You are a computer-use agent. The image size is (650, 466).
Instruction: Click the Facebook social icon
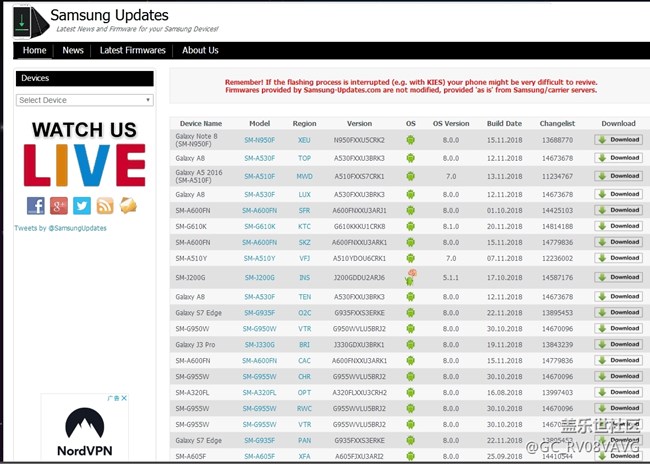(x=36, y=205)
